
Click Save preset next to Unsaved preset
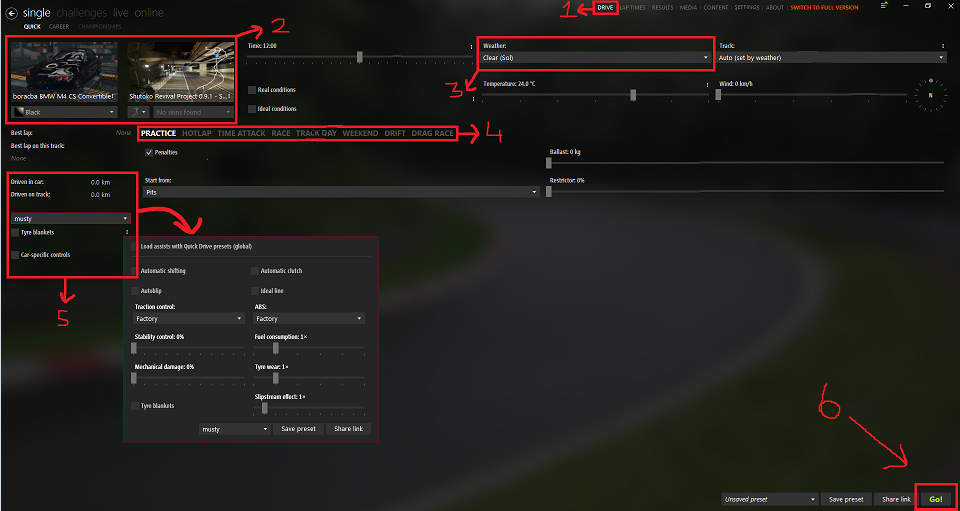[846, 499]
